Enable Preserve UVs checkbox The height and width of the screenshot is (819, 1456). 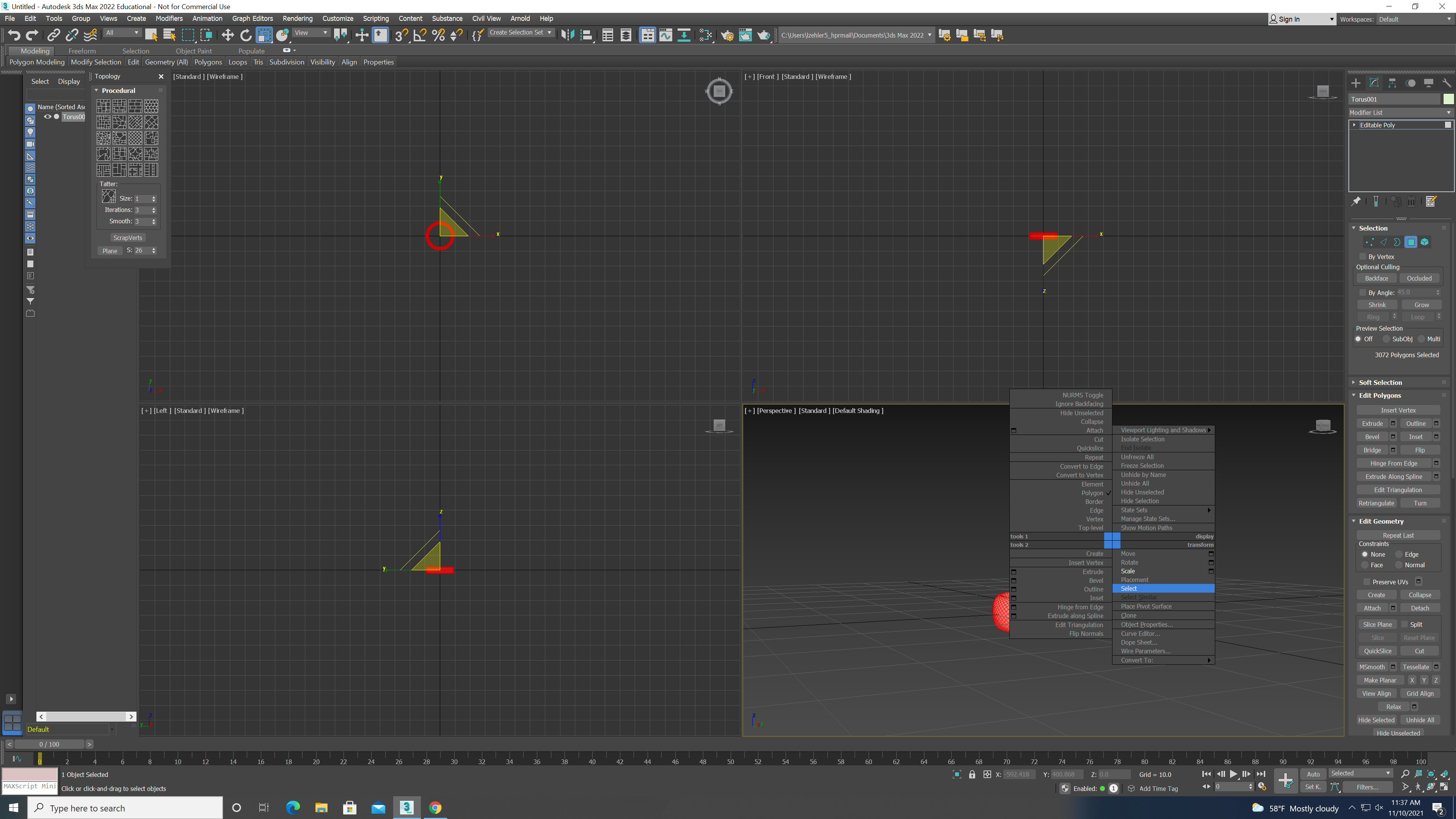tap(1367, 582)
